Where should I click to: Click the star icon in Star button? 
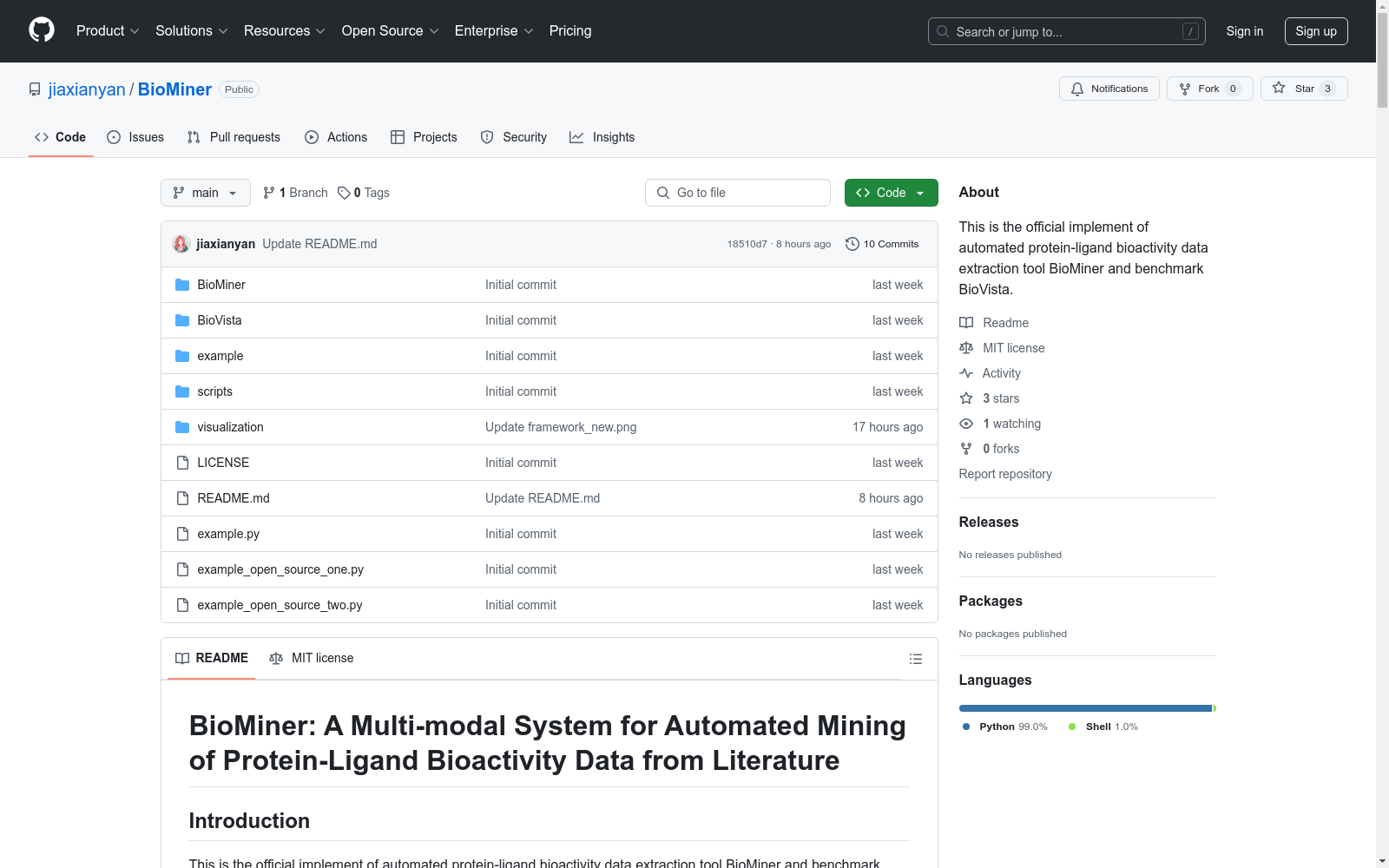tap(1279, 88)
